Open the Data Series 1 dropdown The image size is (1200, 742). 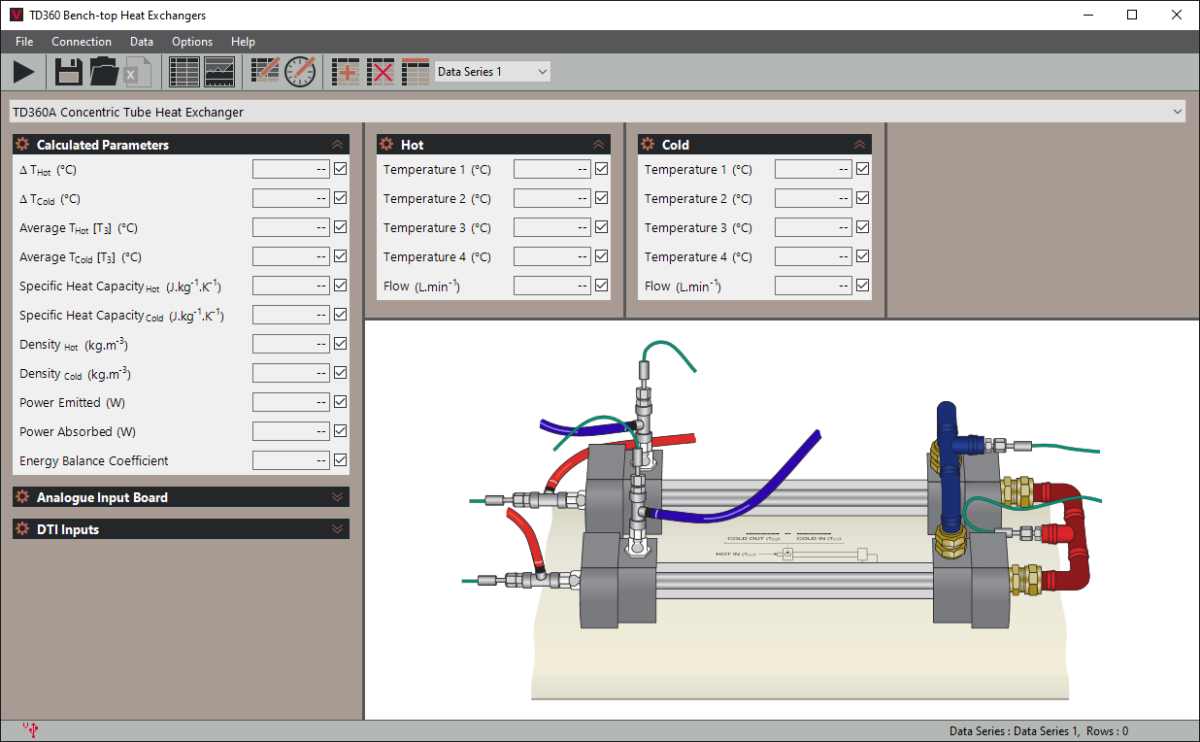pyautogui.click(x=492, y=71)
